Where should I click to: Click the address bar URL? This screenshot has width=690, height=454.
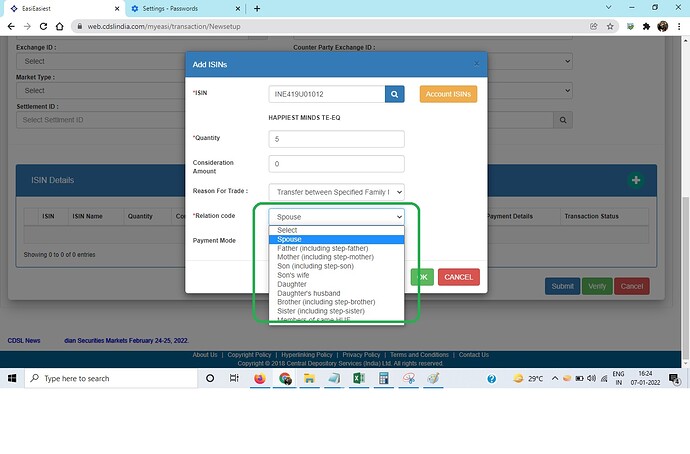click(x=164, y=26)
